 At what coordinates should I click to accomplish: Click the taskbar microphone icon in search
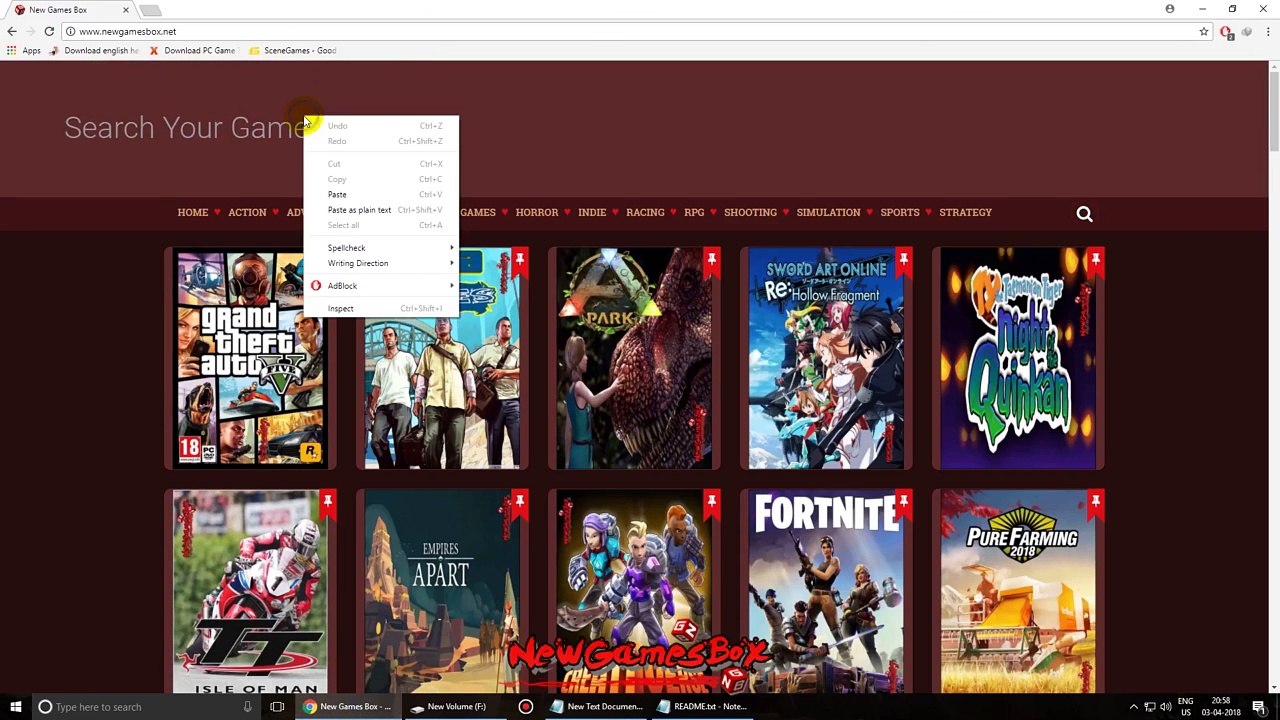pos(247,707)
